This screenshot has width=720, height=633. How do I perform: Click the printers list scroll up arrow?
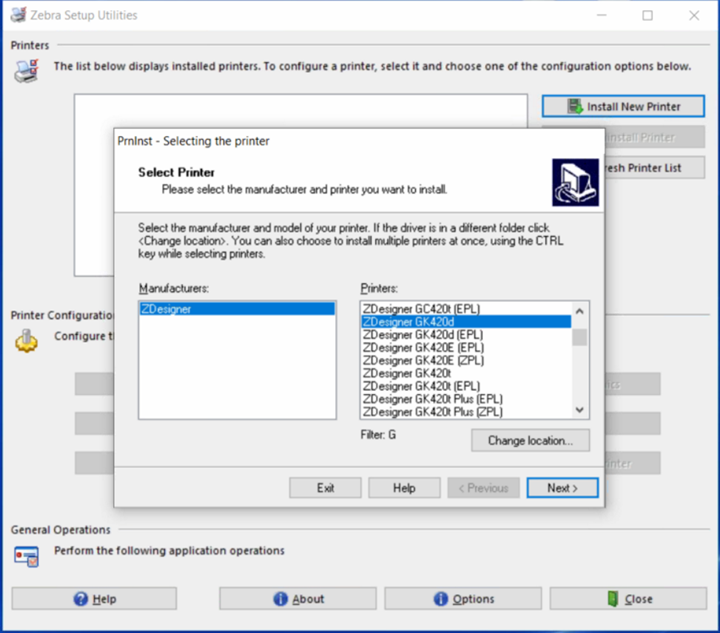[579, 311]
